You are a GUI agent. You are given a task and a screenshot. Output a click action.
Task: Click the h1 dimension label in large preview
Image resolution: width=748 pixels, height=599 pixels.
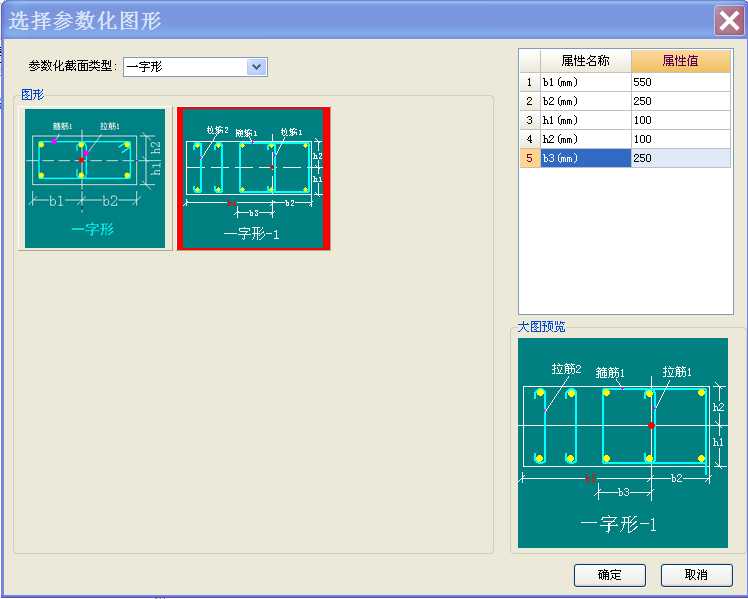pos(718,443)
